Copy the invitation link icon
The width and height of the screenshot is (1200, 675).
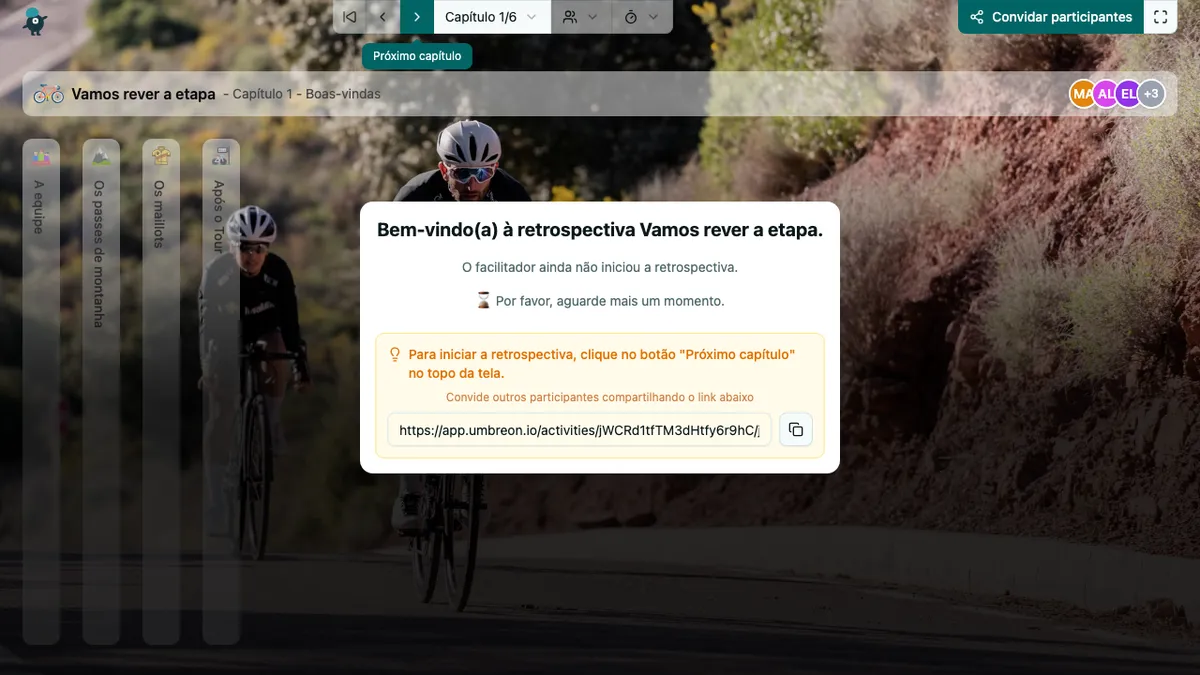pos(796,430)
